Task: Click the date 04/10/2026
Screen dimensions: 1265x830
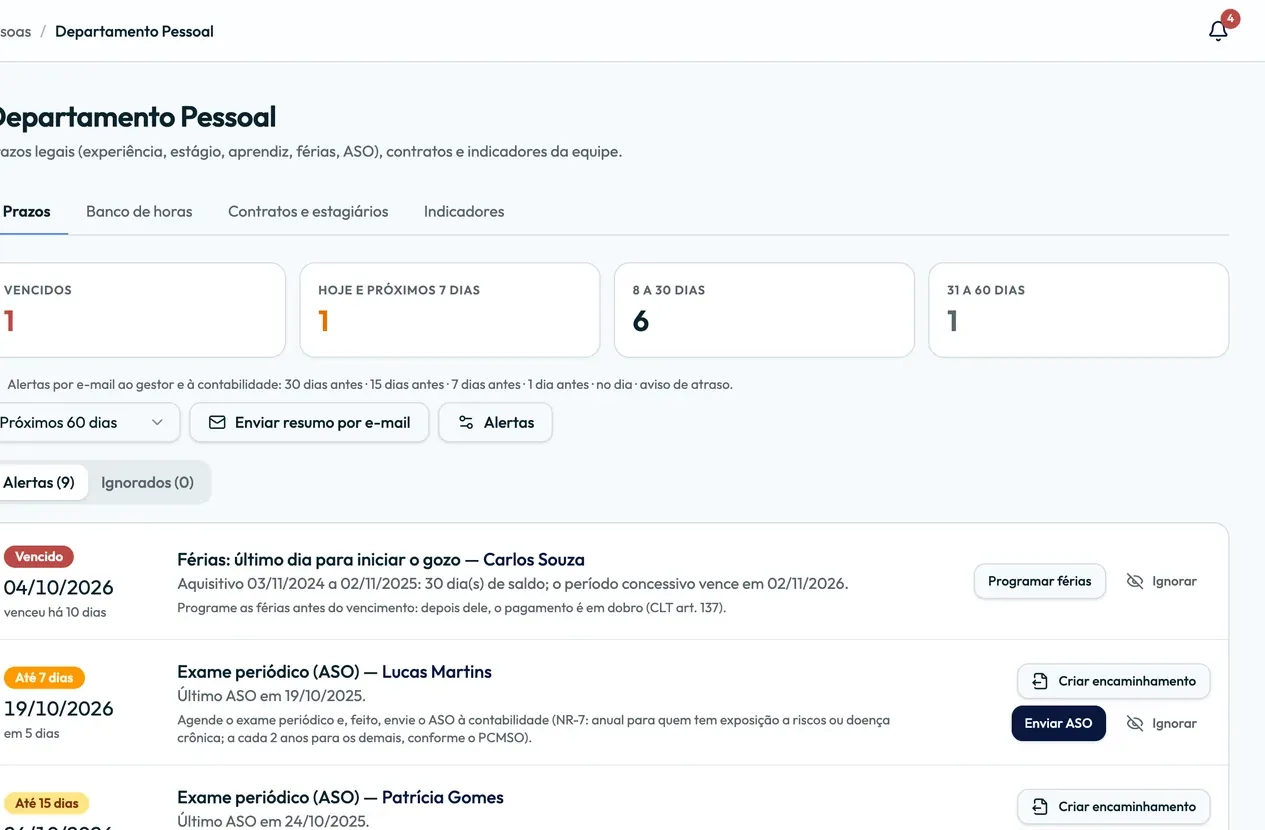Action: pos(59,587)
